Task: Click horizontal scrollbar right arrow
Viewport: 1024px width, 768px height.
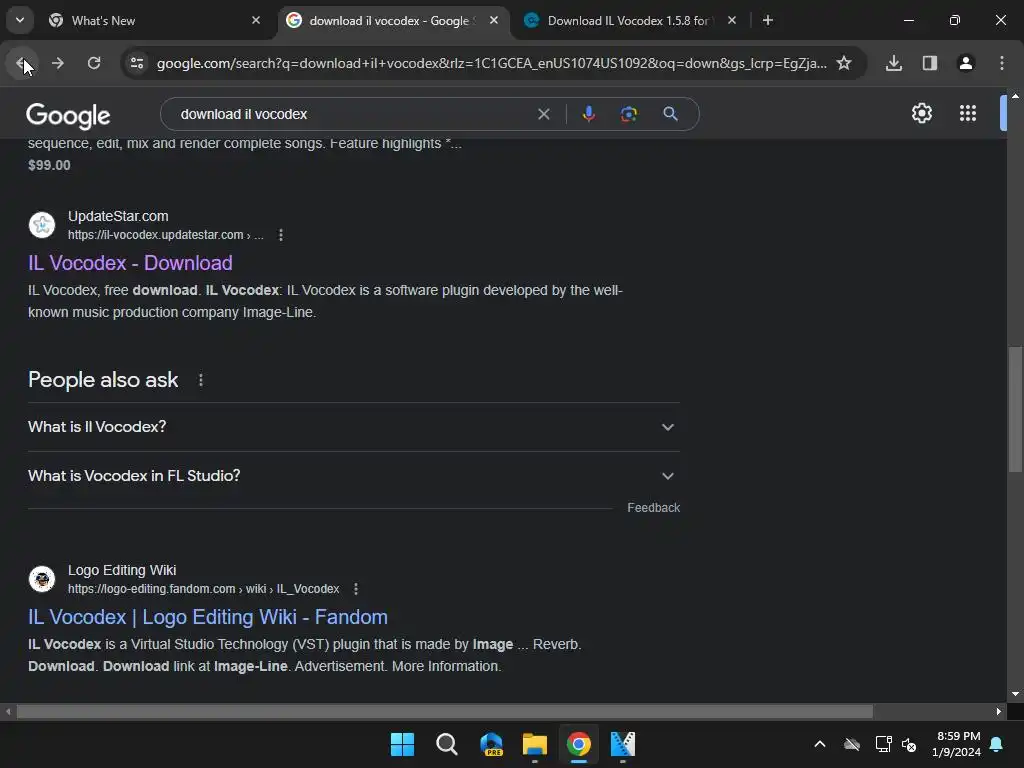Action: (999, 711)
